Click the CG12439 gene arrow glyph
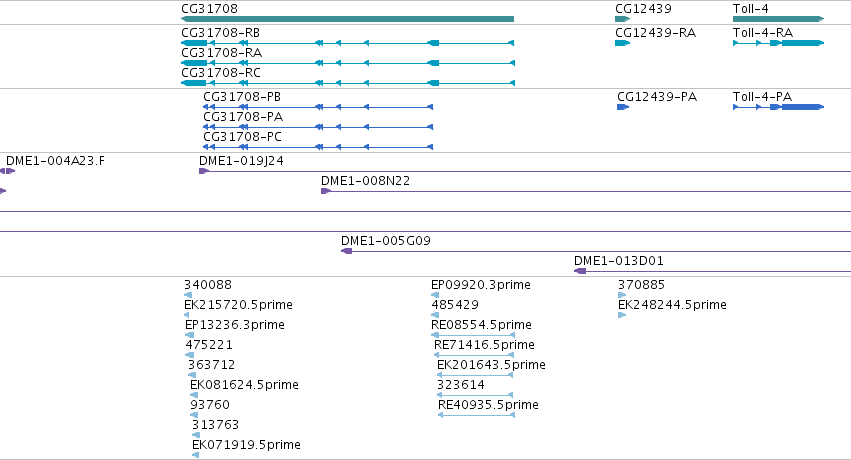851x460 pixels. click(x=623, y=19)
